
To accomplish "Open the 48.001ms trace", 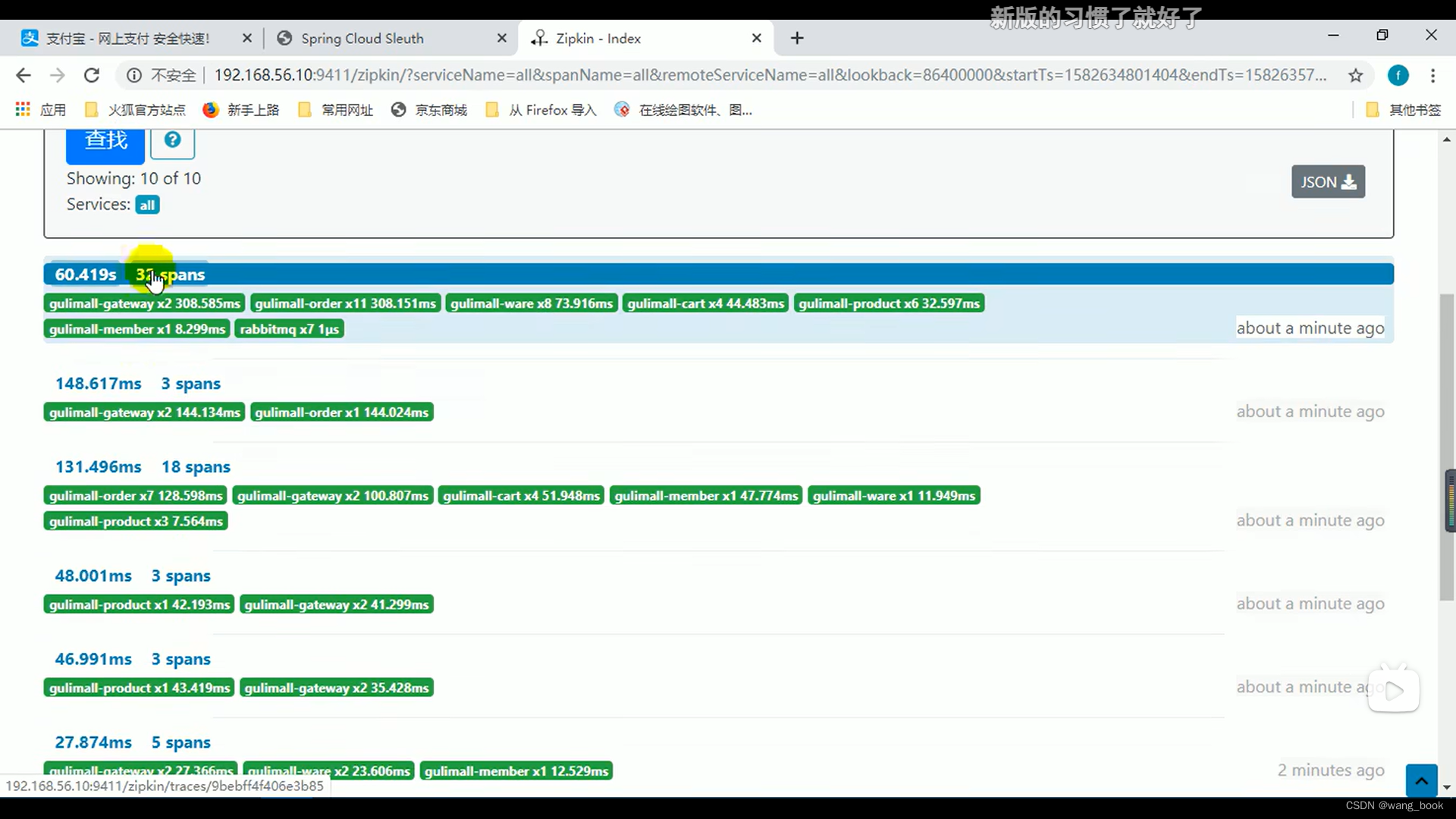I will pos(93,576).
